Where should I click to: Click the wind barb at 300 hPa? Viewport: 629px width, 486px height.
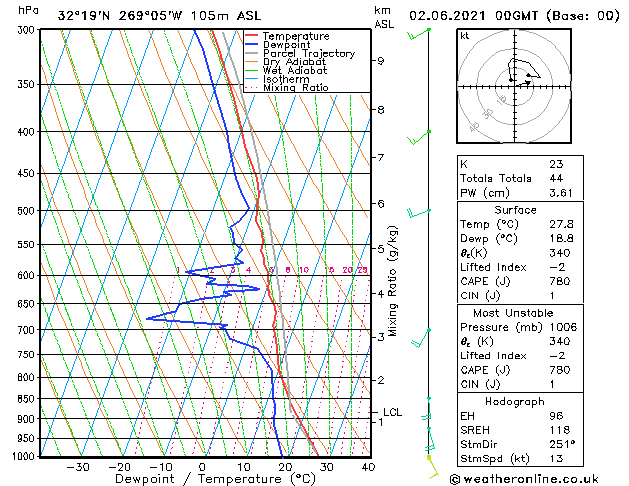(418, 34)
